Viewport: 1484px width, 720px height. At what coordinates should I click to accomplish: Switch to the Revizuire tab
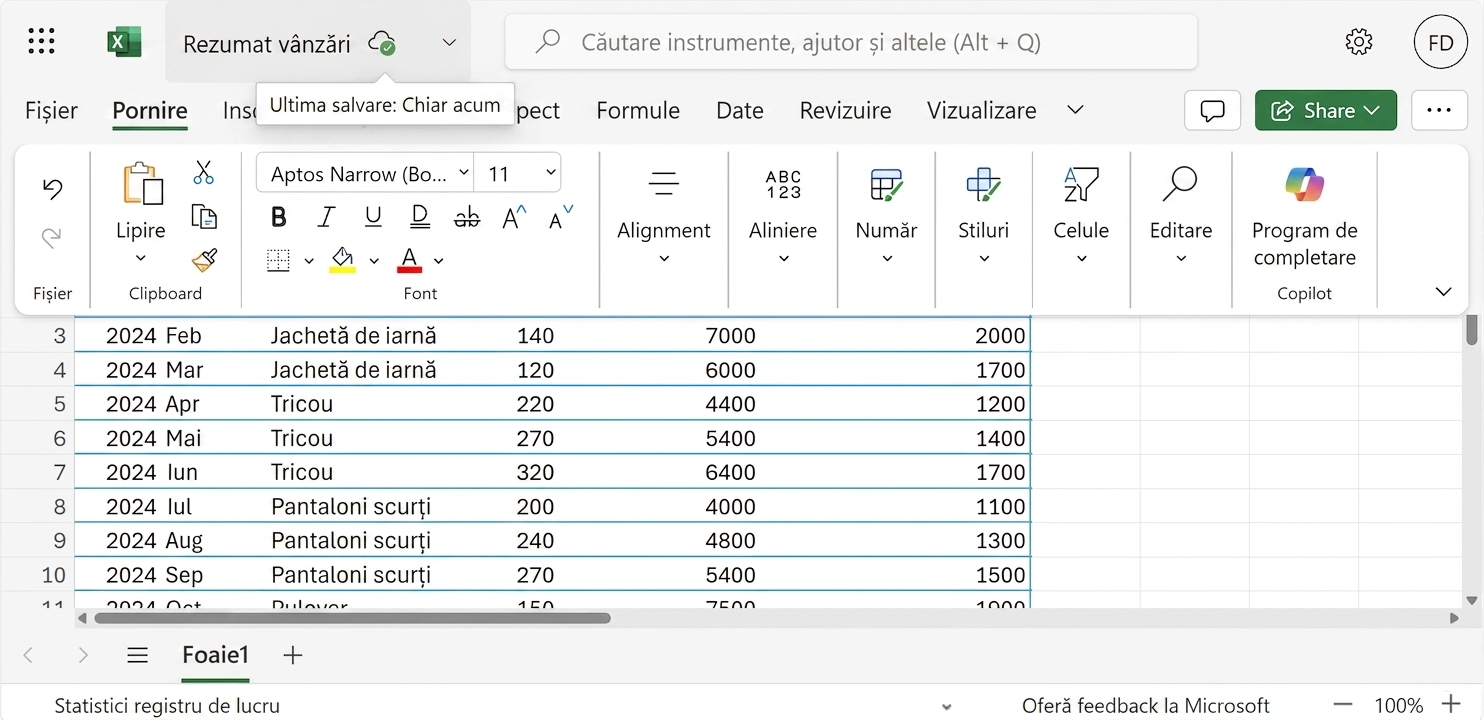coord(845,110)
